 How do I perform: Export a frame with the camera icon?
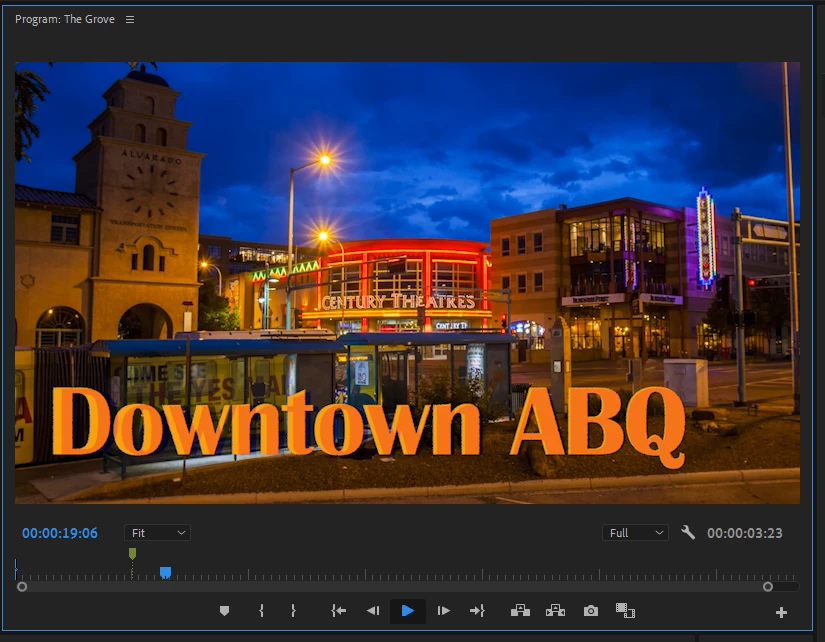point(591,611)
